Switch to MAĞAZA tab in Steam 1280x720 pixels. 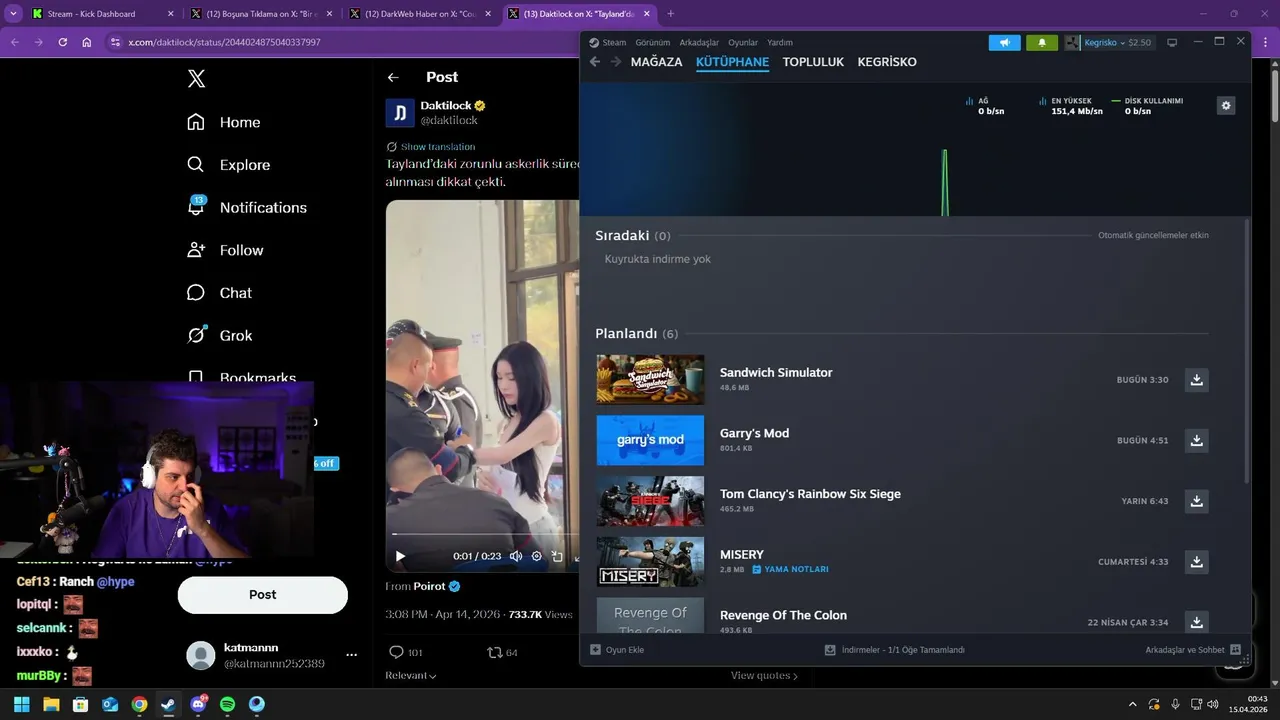656,62
